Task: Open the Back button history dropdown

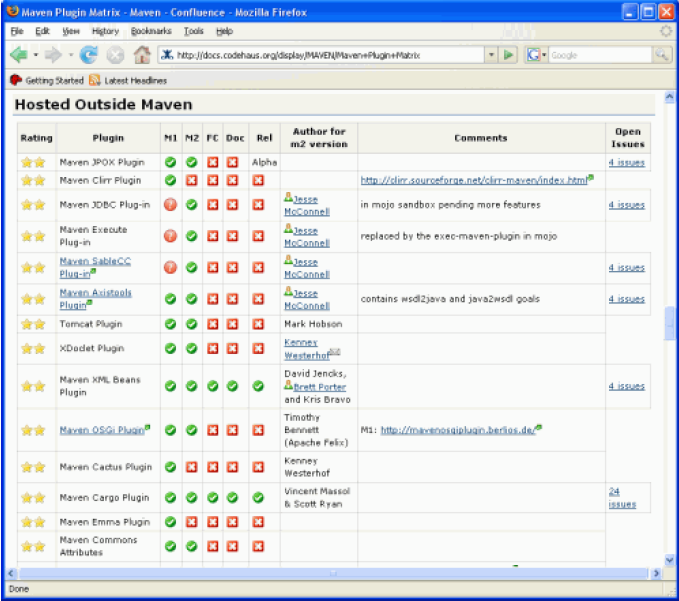Action: [36, 55]
